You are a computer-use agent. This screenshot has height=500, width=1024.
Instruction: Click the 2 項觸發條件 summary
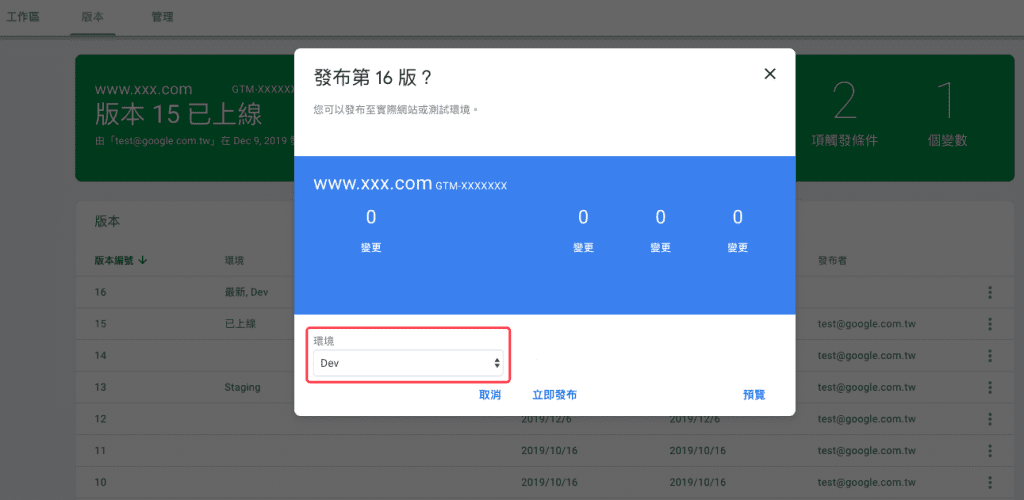(x=845, y=117)
